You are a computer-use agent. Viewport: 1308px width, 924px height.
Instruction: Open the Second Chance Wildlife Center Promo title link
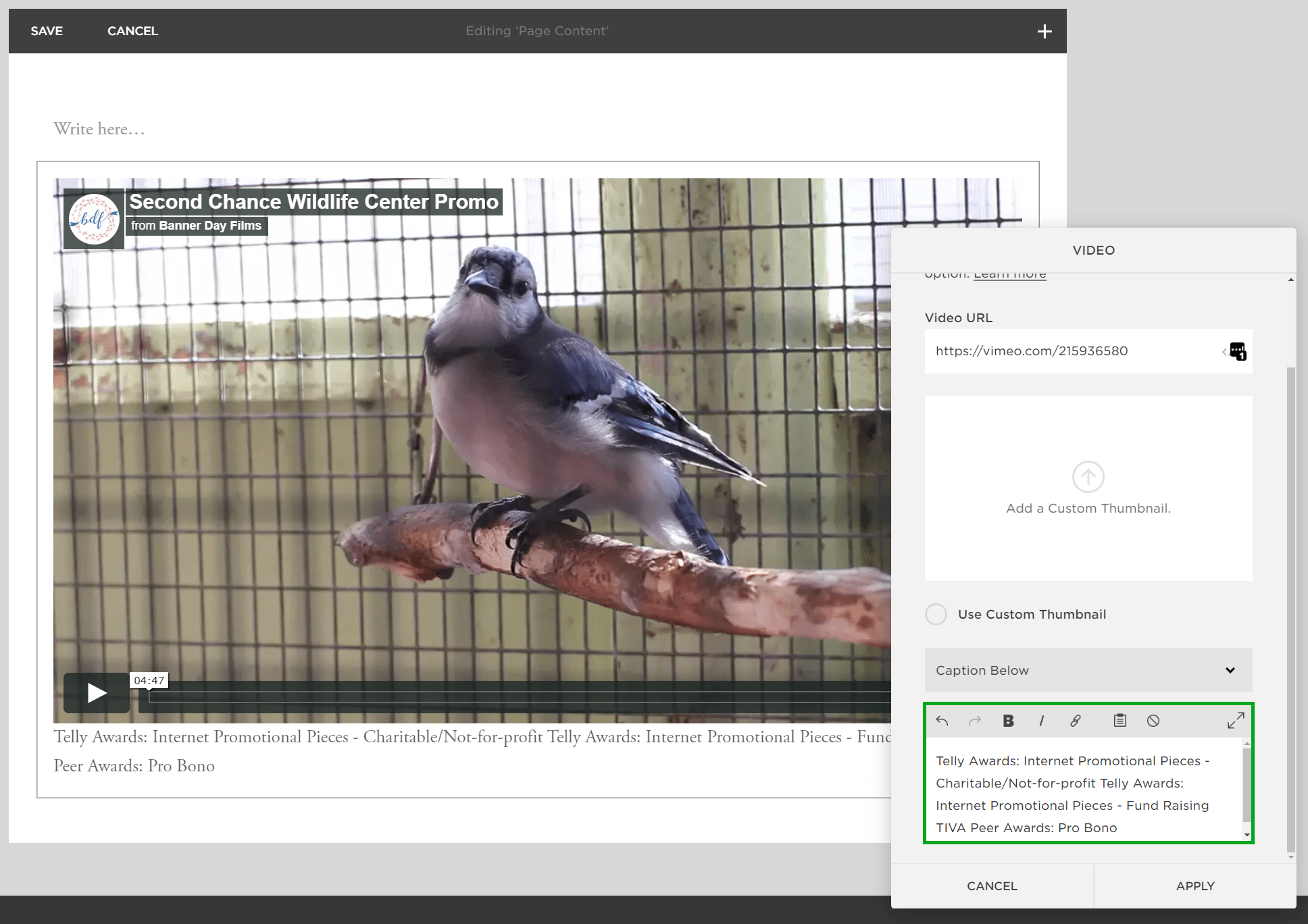point(314,201)
